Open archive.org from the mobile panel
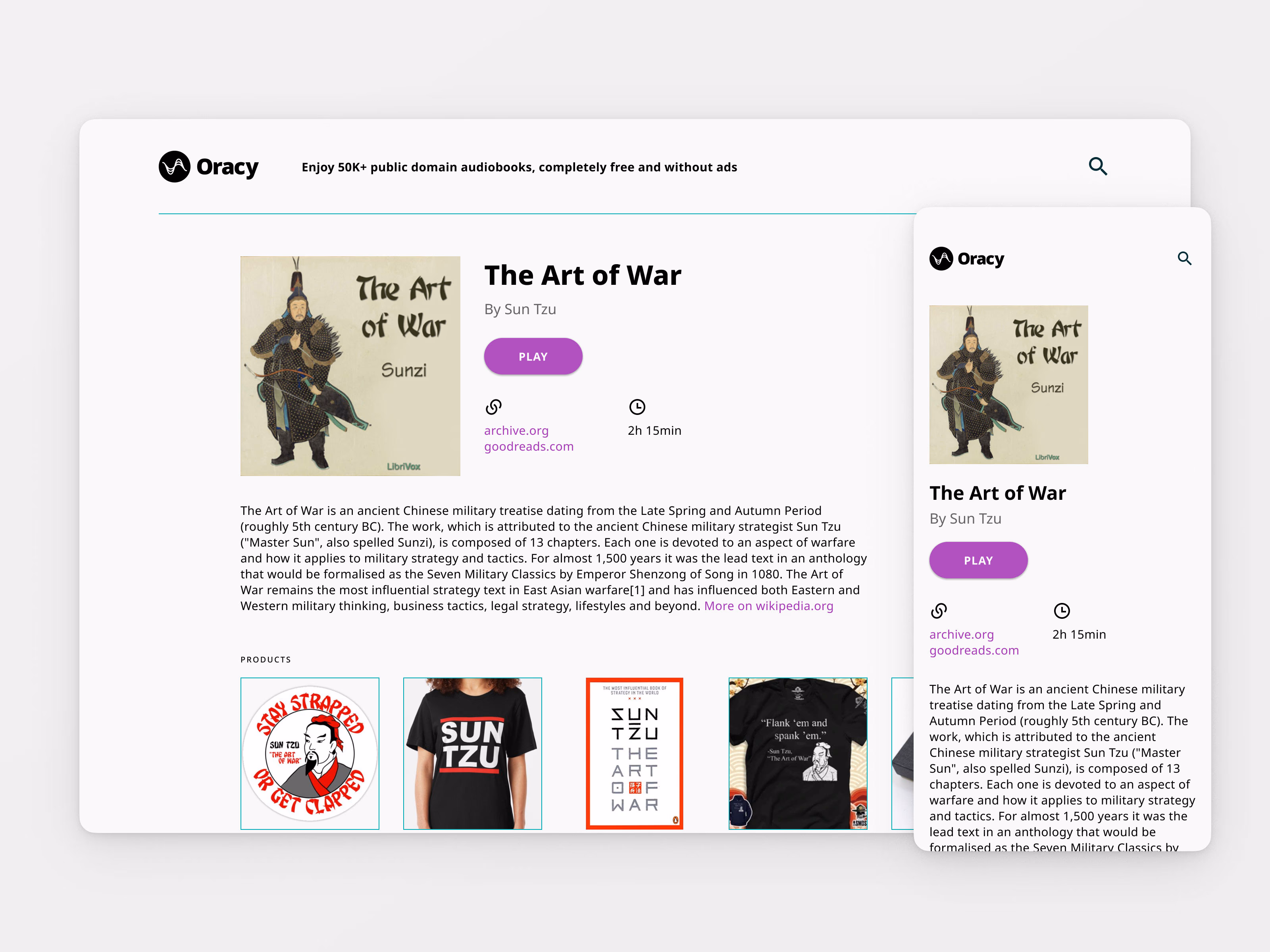This screenshot has width=1270, height=952. click(962, 634)
